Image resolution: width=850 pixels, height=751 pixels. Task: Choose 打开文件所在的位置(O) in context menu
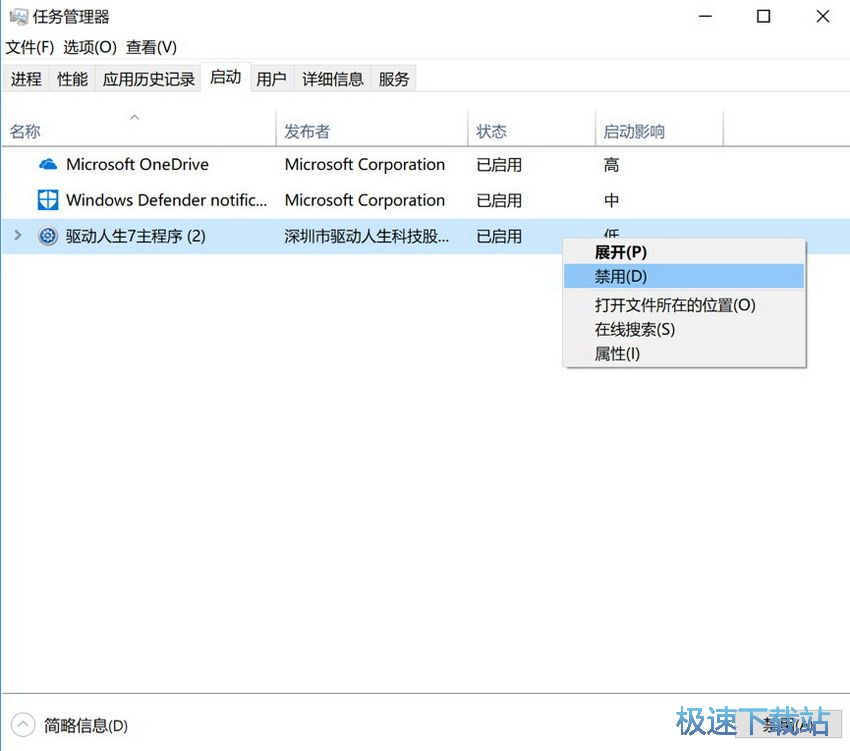684,305
